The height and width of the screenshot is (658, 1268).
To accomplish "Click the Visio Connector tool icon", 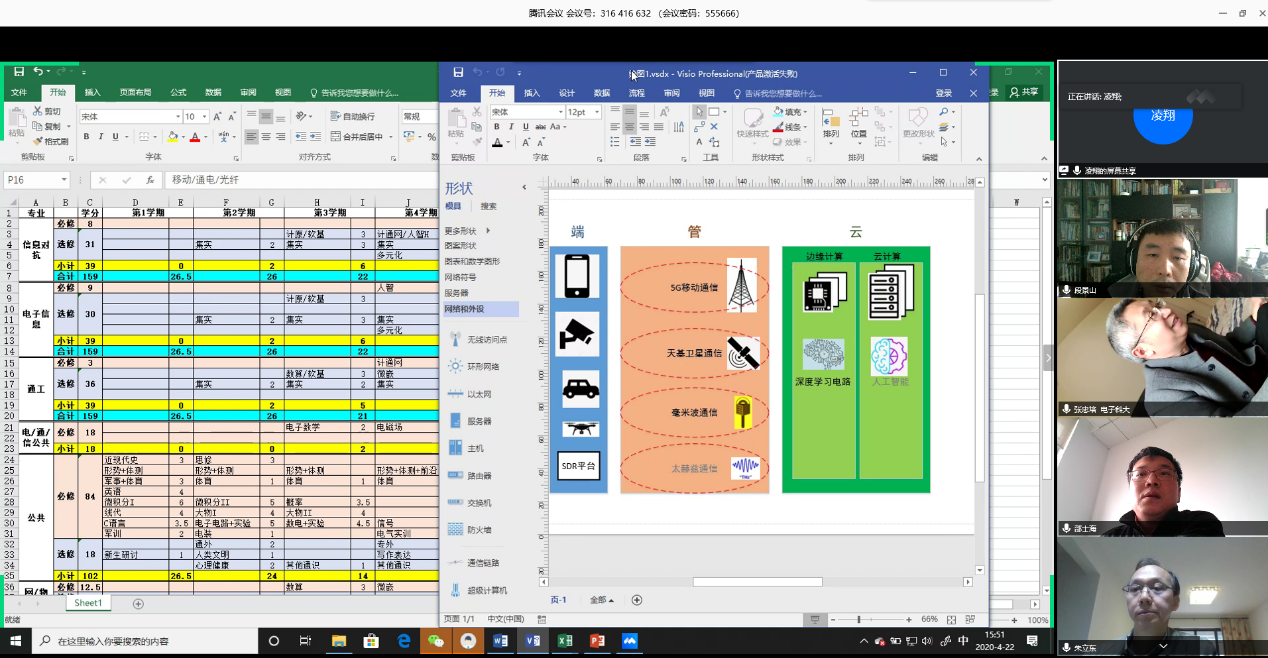I will coord(699,127).
